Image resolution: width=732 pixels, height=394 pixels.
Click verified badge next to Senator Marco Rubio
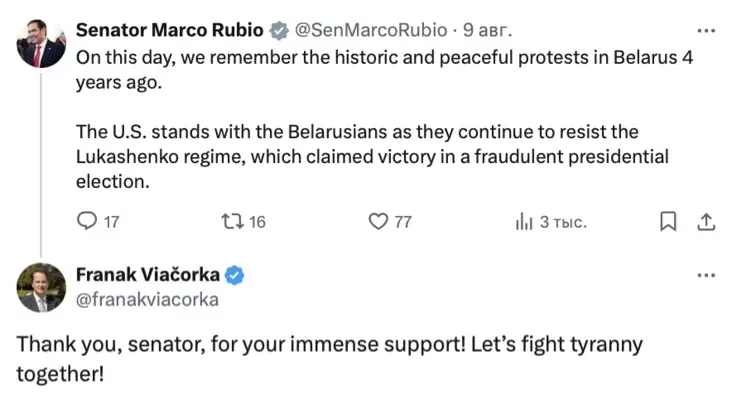pyautogui.click(x=279, y=30)
